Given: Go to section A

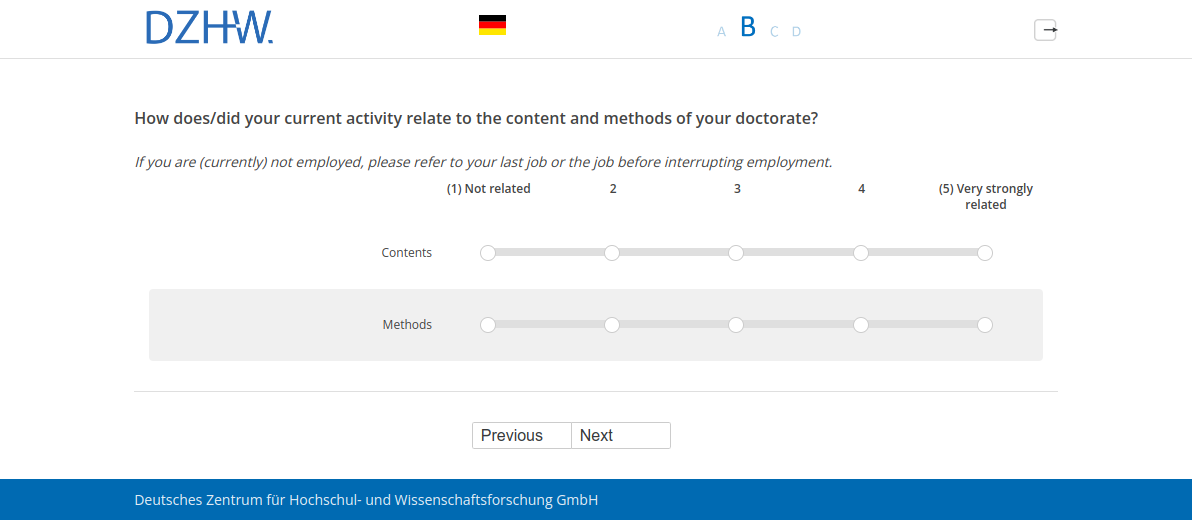Looking at the screenshot, I should click(721, 32).
